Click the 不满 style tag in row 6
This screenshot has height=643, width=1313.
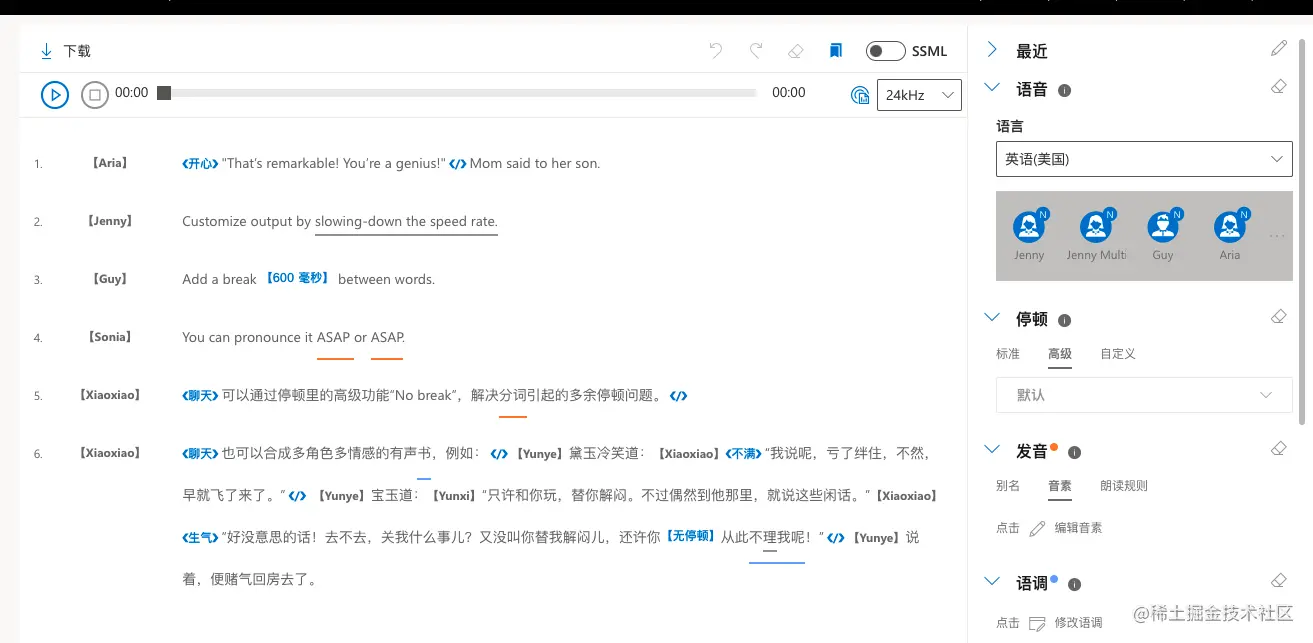[743, 453]
